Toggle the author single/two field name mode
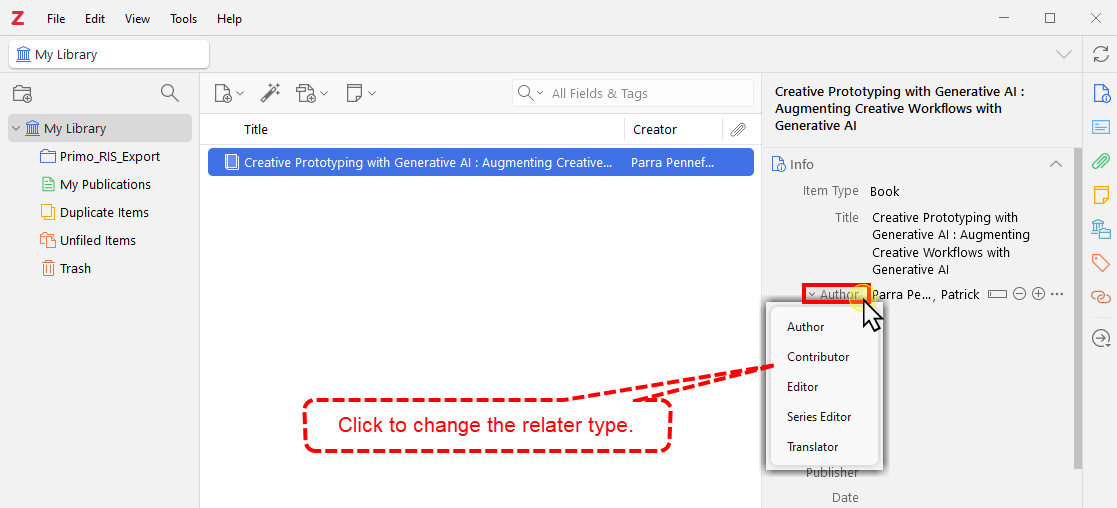Screen dimensions: 1117x508 tap(997, 294)
